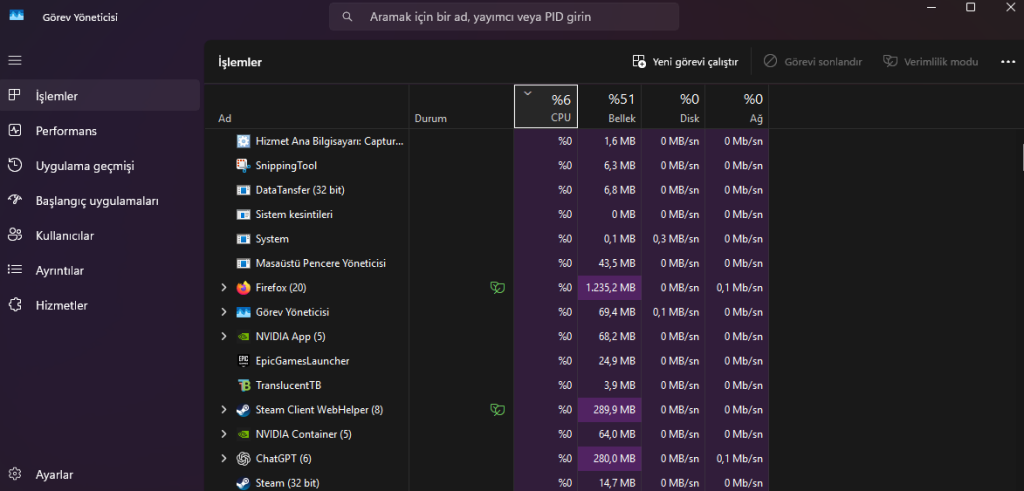Click the ChatGPT process icon

pyautogui.click(x=243, y=459)
